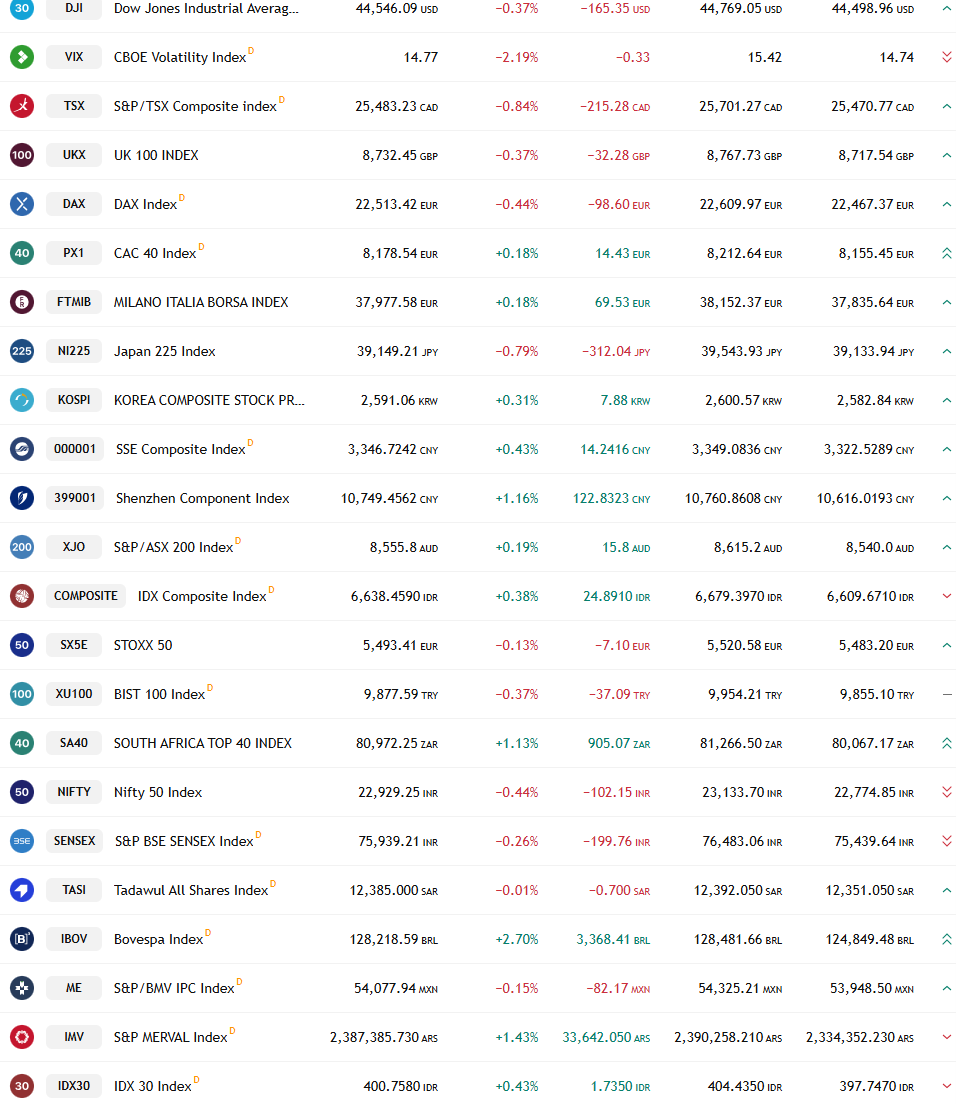The height and width of the screenshot is (1104, 956).
Task: Open the S&P/BMV IPC Index link
Action: click(x=174, y=988)
